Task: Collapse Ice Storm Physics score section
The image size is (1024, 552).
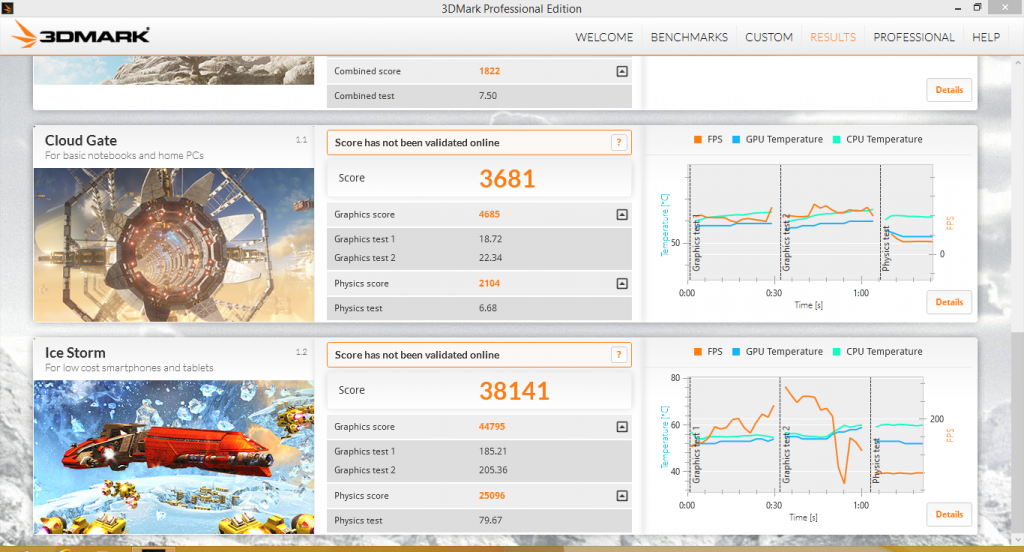Action: (622, 496)
